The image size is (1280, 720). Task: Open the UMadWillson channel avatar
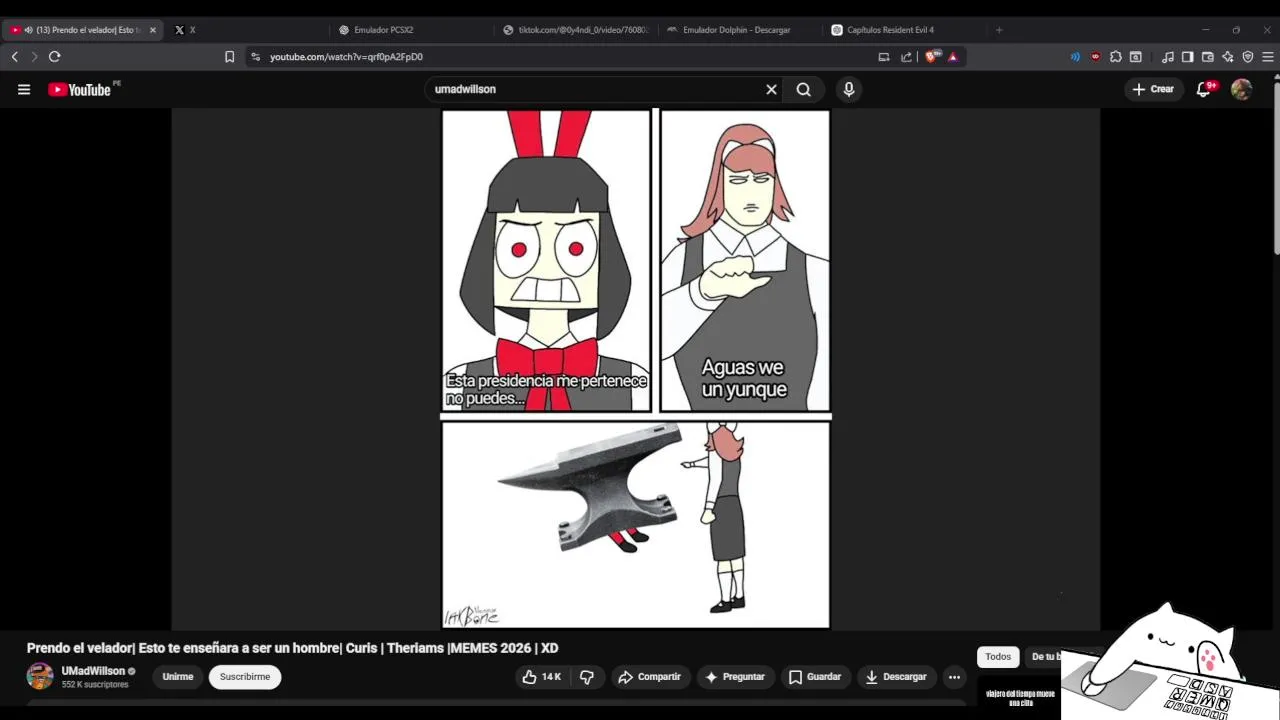point(40,676)
